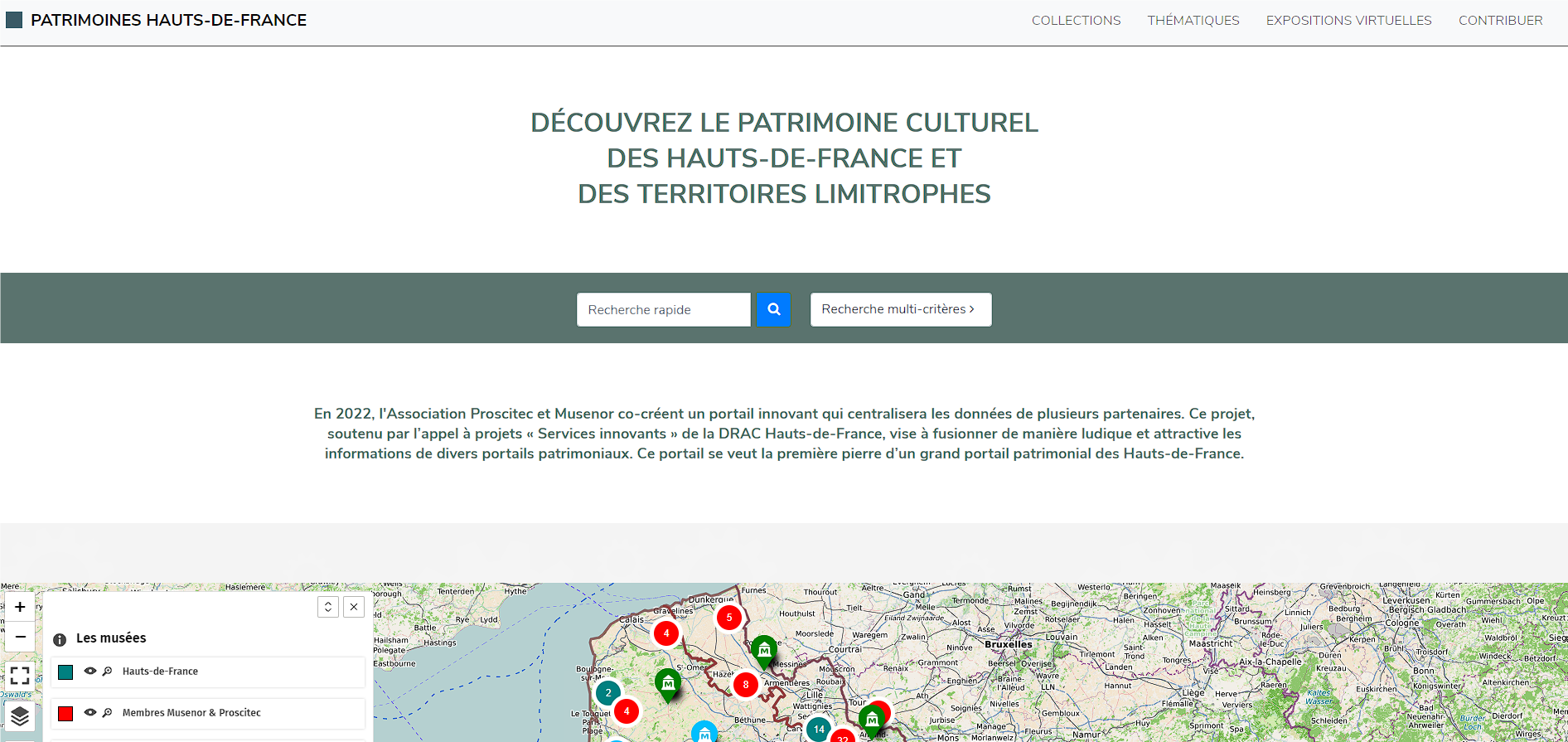
Task: Click the green museum marker near Armentières
Action: click(764, 651)
